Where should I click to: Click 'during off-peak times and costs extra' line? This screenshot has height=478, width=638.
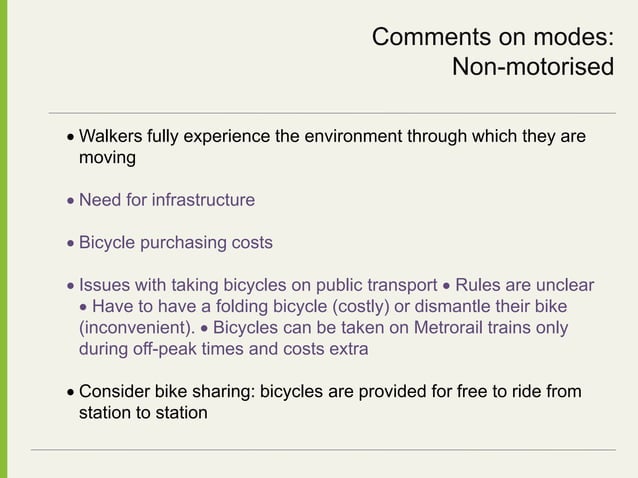(223, 349)
